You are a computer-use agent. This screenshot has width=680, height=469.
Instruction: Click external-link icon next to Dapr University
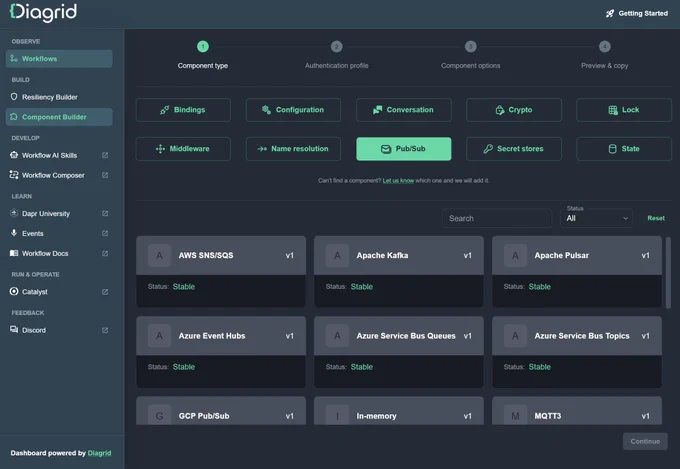(x=105, y=213)
